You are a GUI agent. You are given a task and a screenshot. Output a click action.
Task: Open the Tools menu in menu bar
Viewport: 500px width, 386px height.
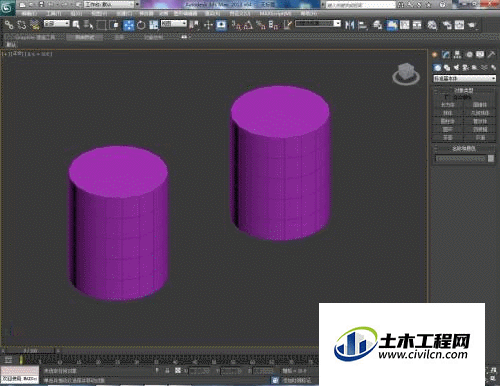(x=54, y=14)
